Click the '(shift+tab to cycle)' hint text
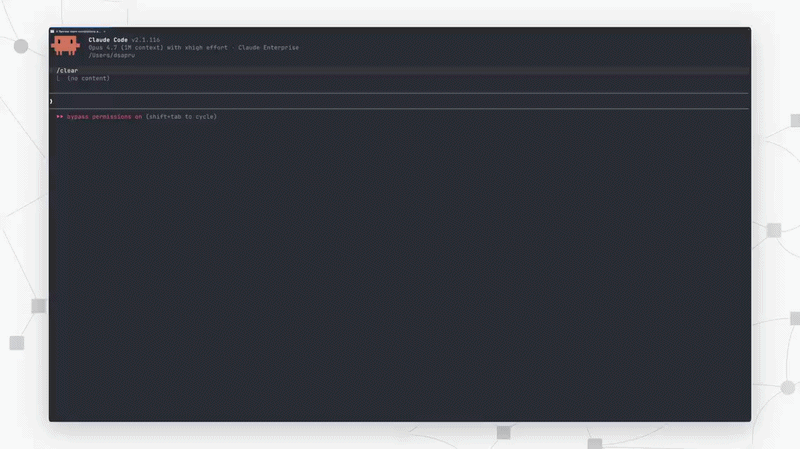The image size is (800, 449). 181,117
